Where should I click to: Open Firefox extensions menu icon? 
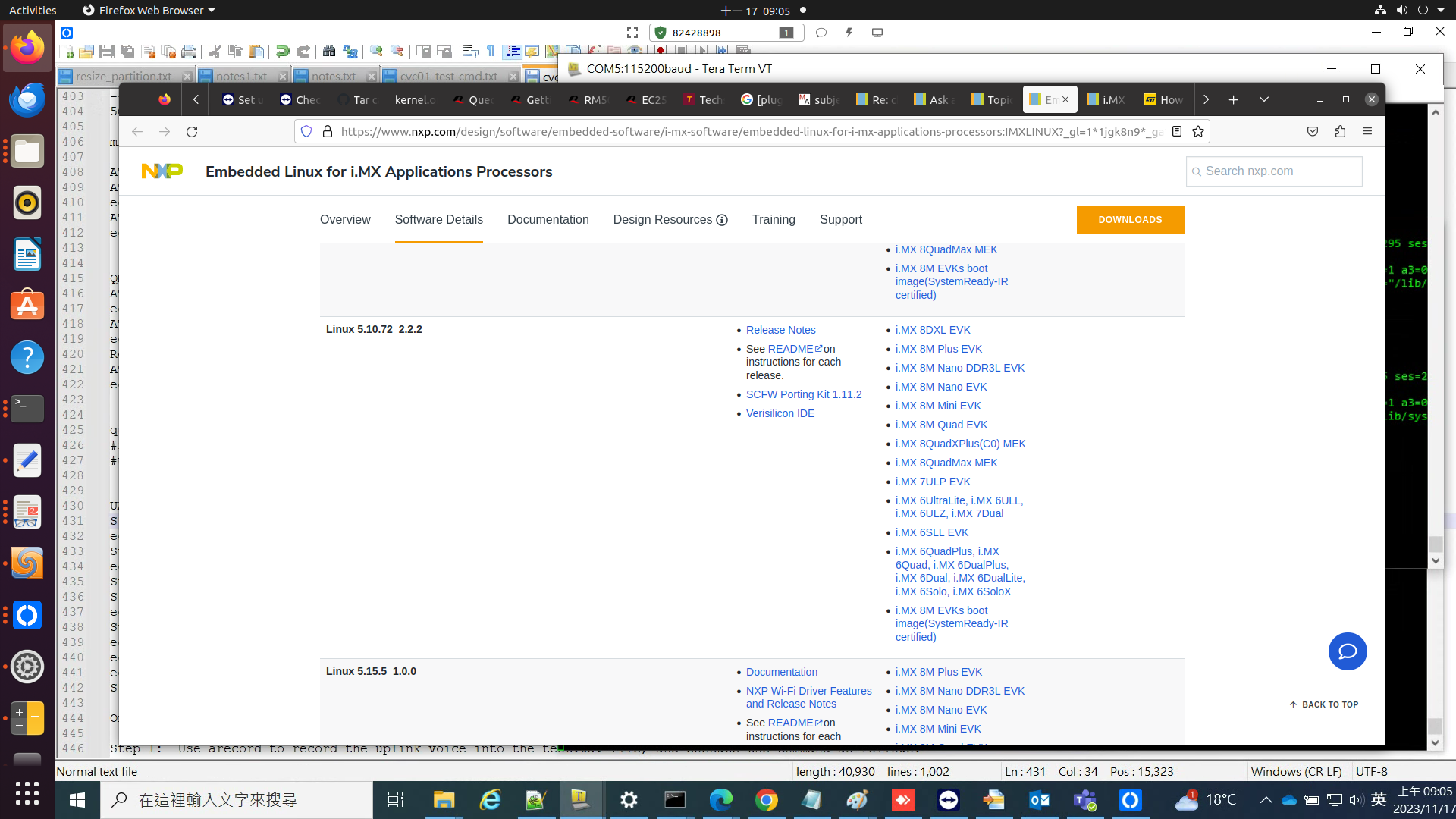1340,132
